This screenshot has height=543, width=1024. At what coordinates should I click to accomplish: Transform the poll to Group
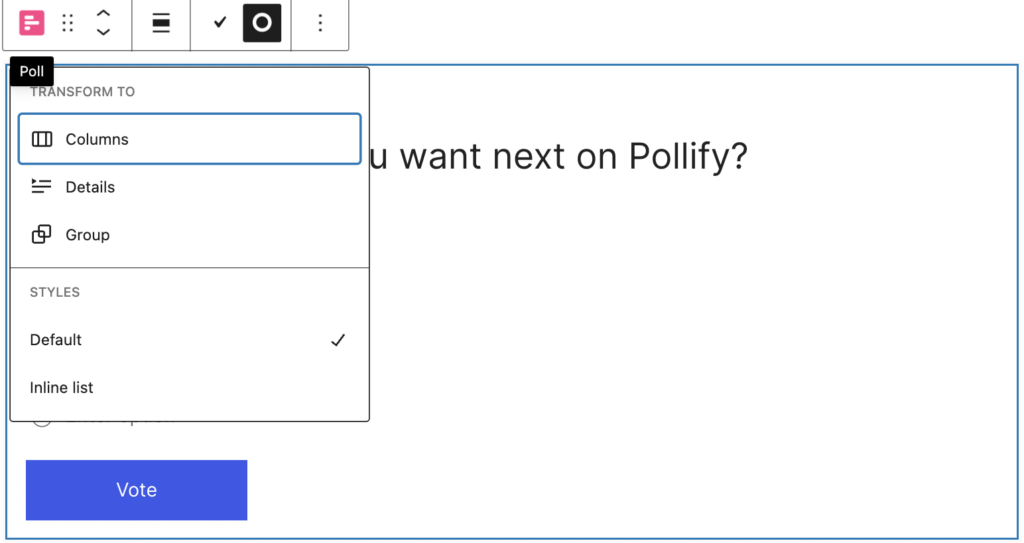click(189, 235)
